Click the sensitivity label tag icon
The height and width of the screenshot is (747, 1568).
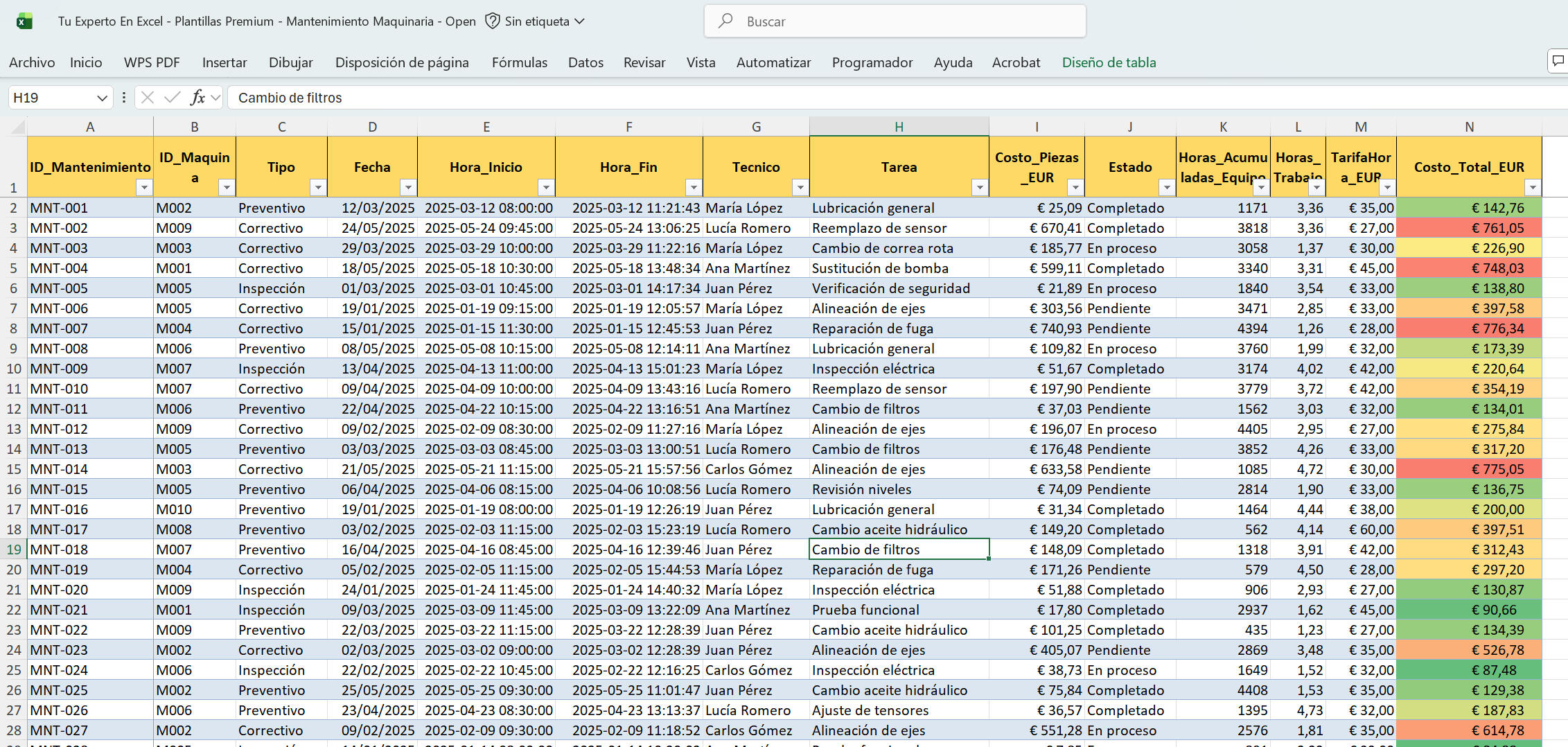click(x=492, y=21)
